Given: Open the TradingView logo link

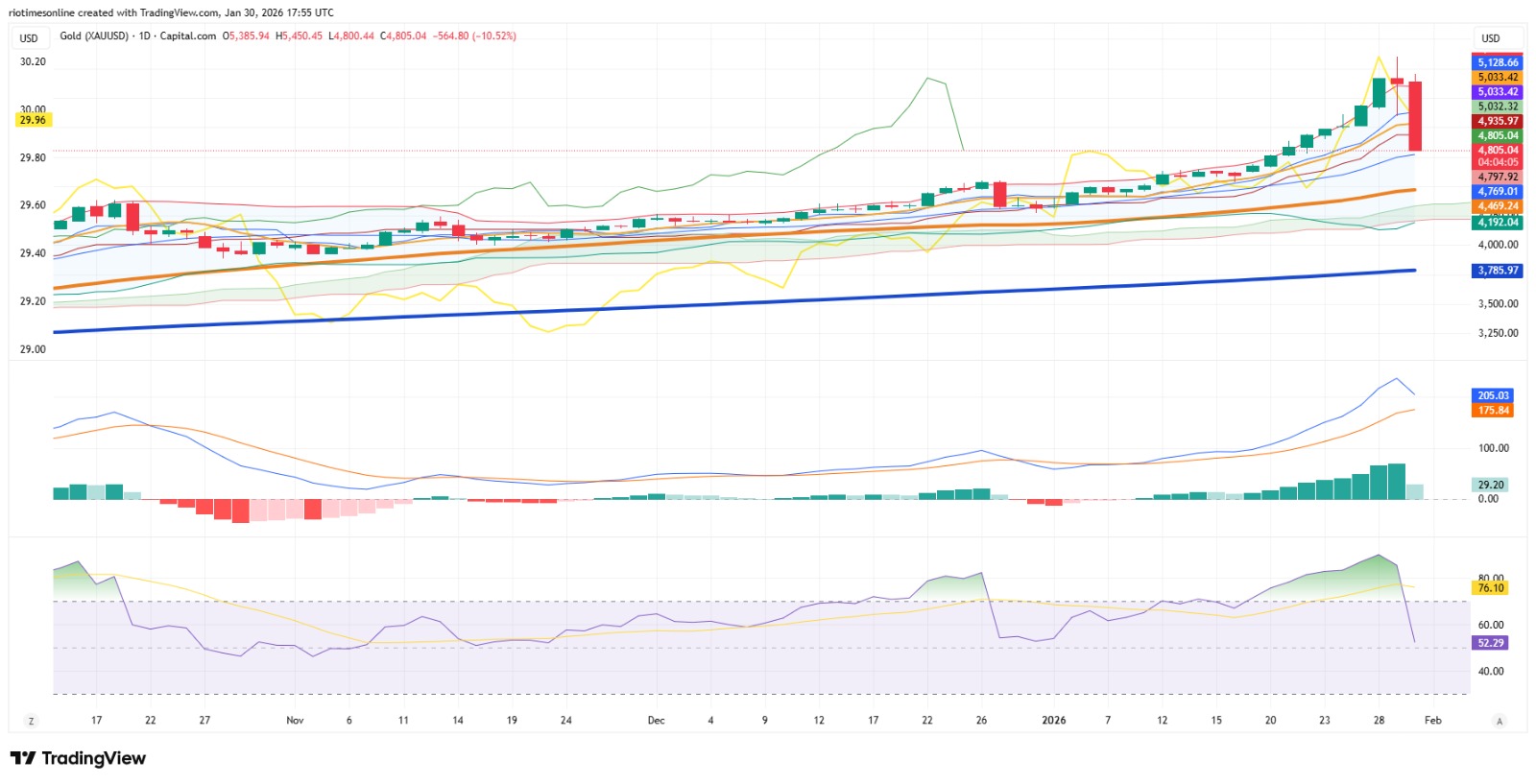Looking at the screenshot, I should pos(78,758).
